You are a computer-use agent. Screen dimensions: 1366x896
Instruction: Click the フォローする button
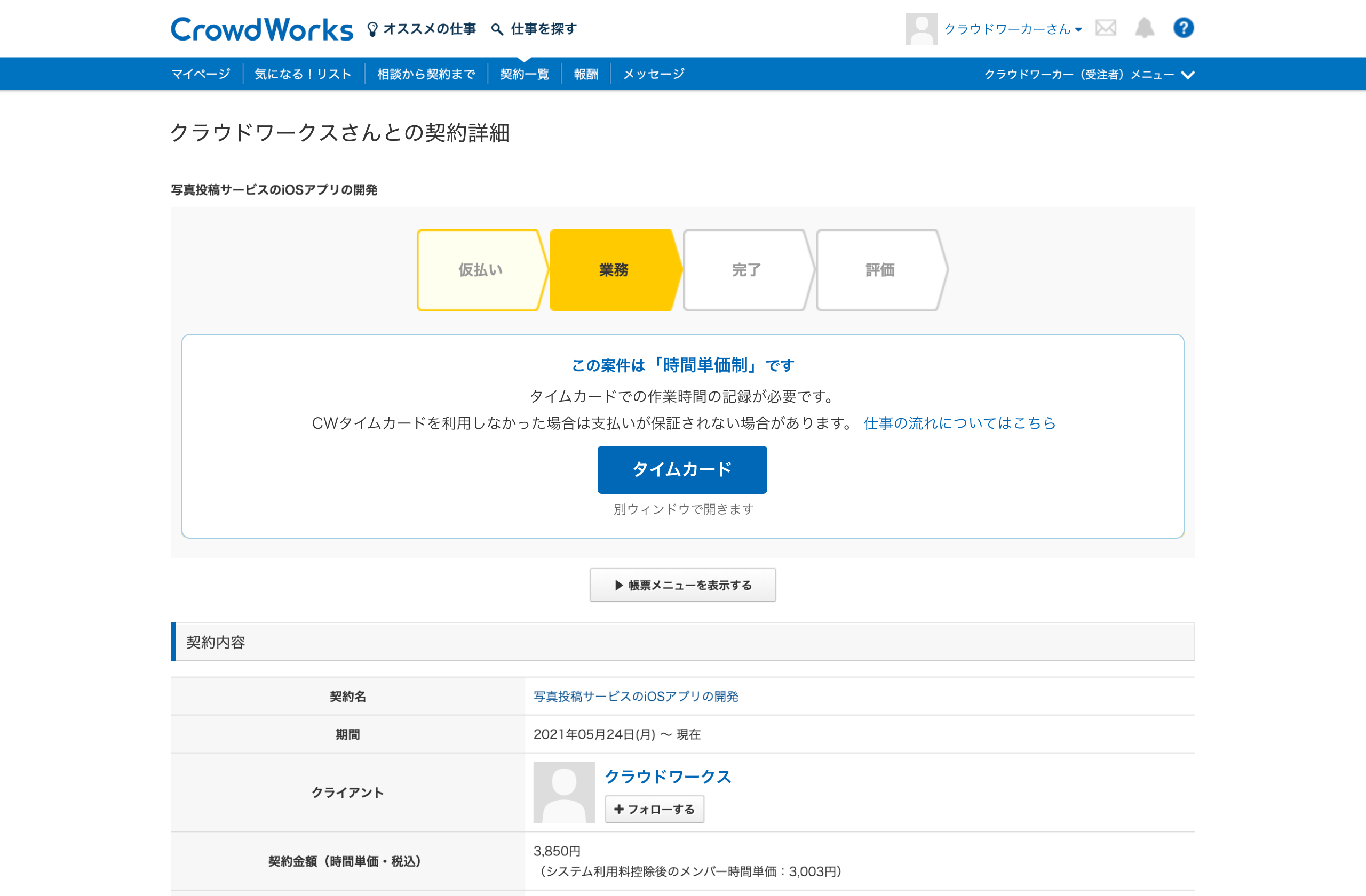[654, 809]
